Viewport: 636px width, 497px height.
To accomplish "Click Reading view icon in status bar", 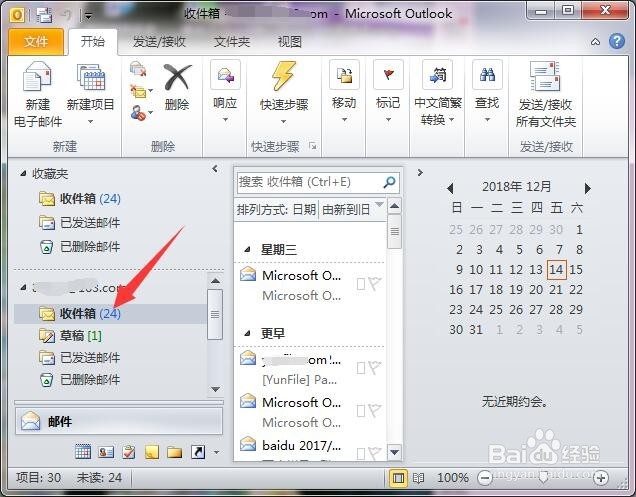I will click(419, 478).
